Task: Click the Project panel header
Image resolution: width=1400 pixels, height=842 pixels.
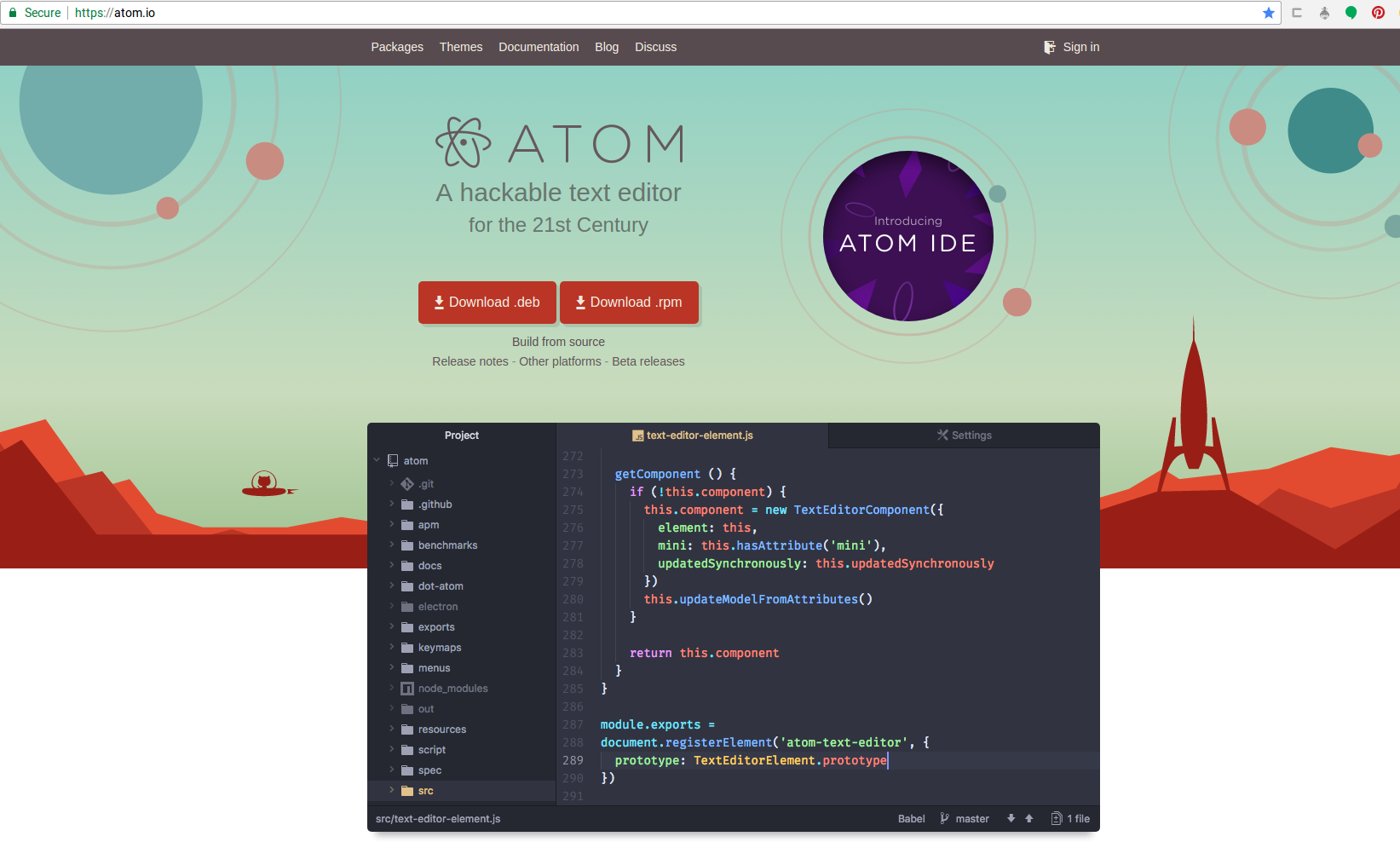Action: (462, 435)
